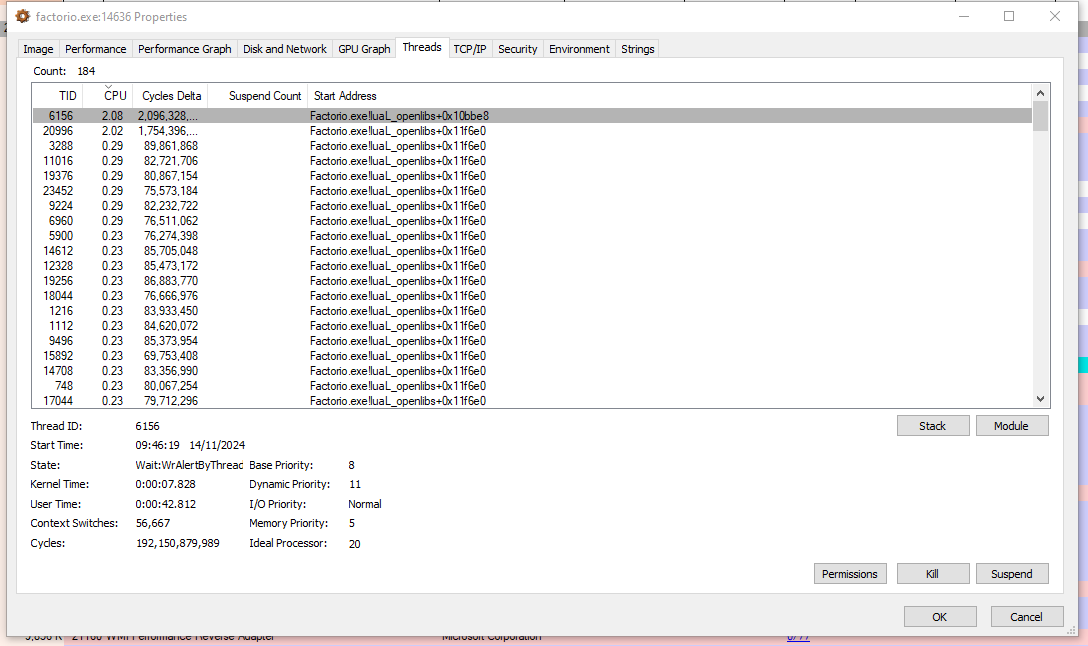Select thread row with TID 19376
The height and width of the screenshot is (646, 1088).
coord(532,176)
